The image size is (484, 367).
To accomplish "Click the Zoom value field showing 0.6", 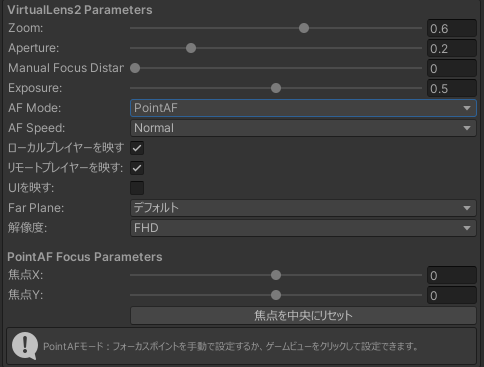I will pyautogui.click(x=452, y=28).
